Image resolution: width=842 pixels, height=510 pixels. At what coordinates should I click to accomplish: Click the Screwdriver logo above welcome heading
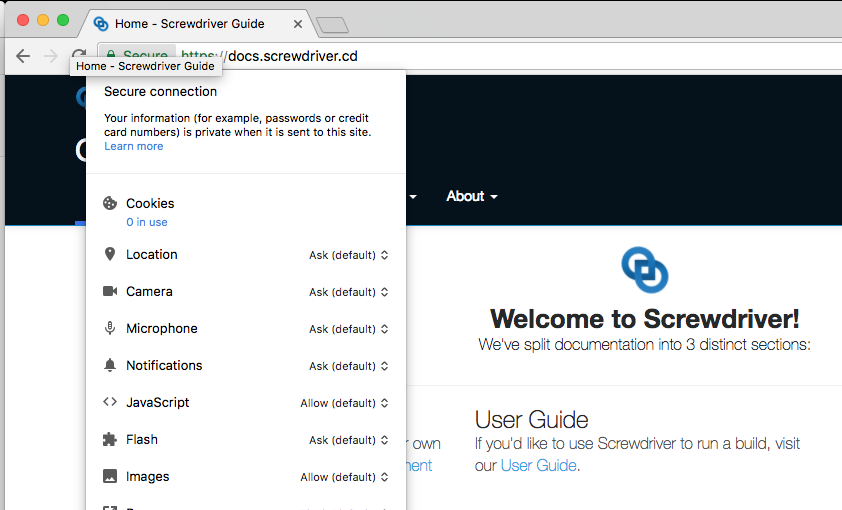tap(645, 270)
